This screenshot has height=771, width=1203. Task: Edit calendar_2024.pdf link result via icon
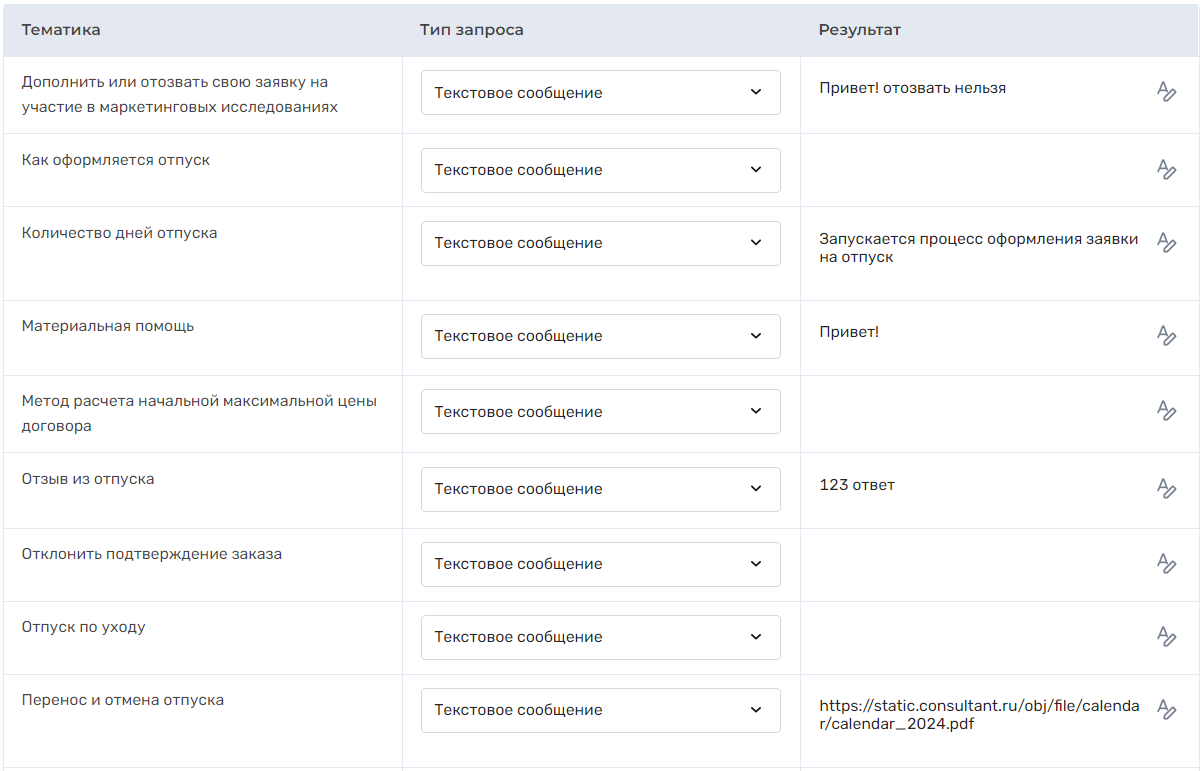pos(1166,709)
